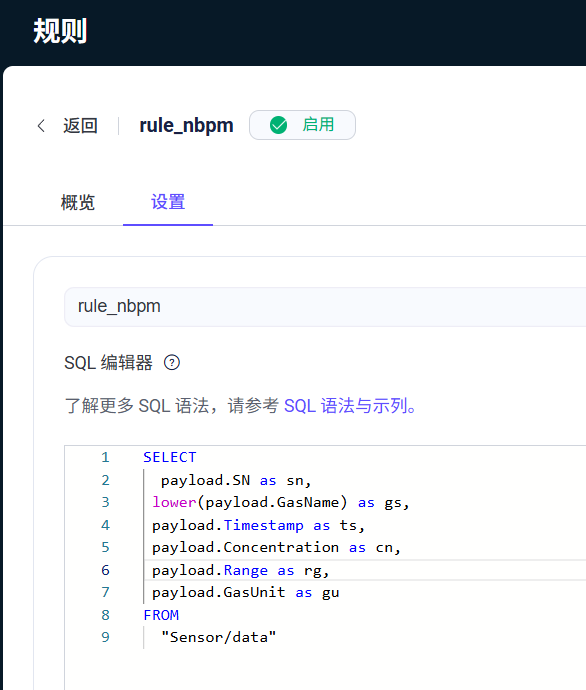586x690 pixels.
Task: Click the back arrow chevron icon
Action: coord(41,126)
